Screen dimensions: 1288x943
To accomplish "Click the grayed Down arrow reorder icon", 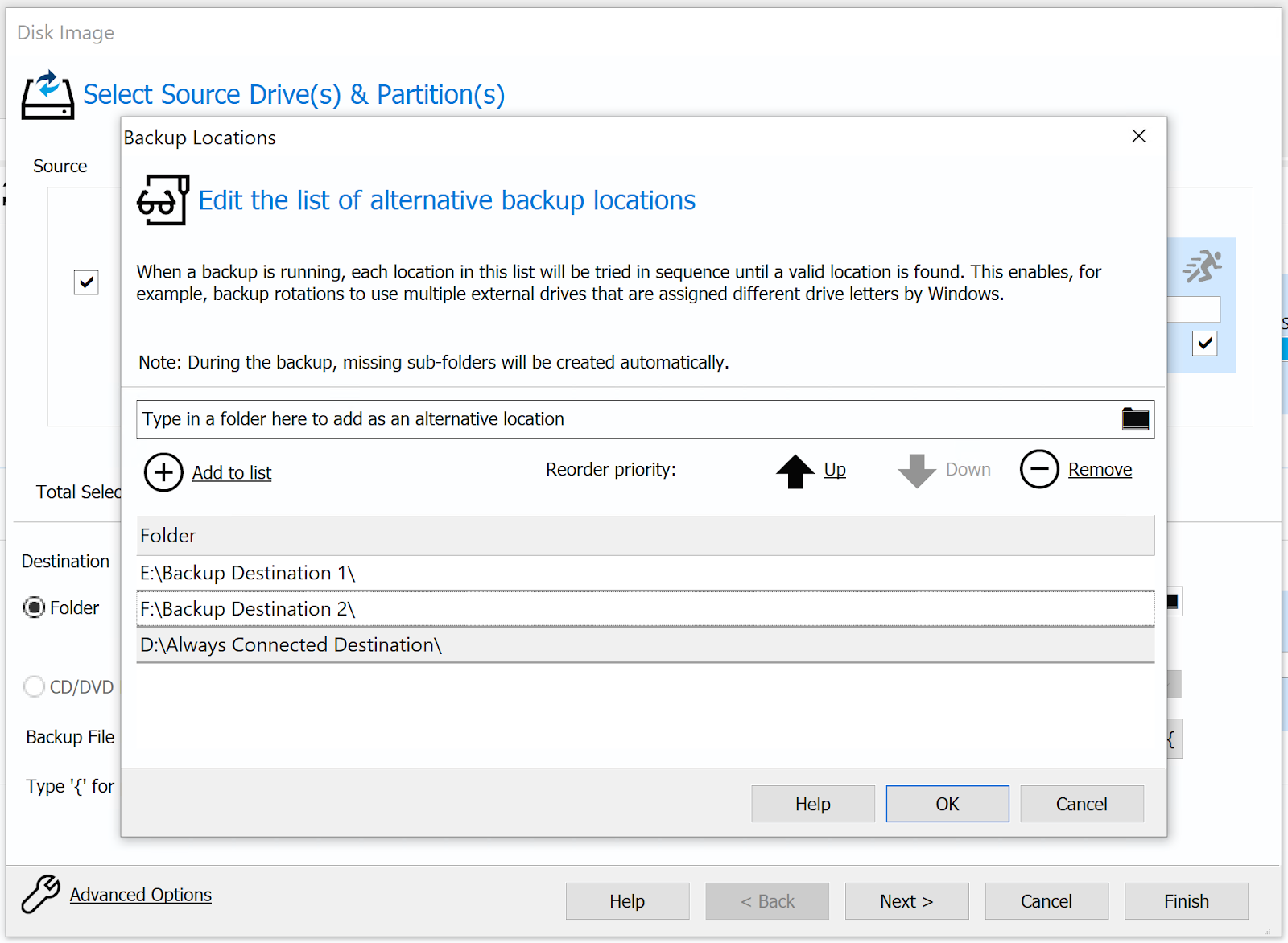I will [916, 471].
